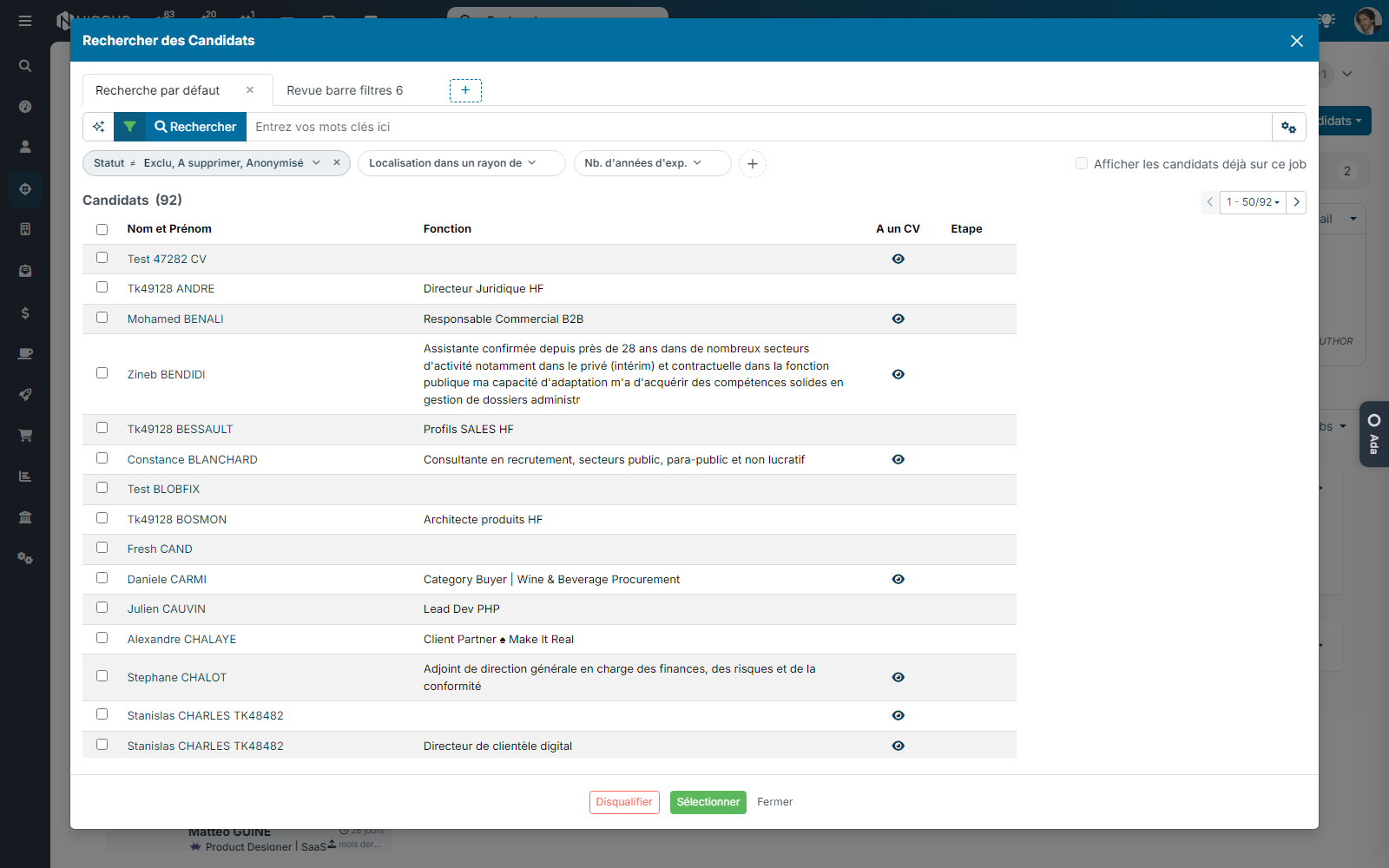Open search settings gears icon
The image size is (1389, 868).
click(x=1289, y=127)
